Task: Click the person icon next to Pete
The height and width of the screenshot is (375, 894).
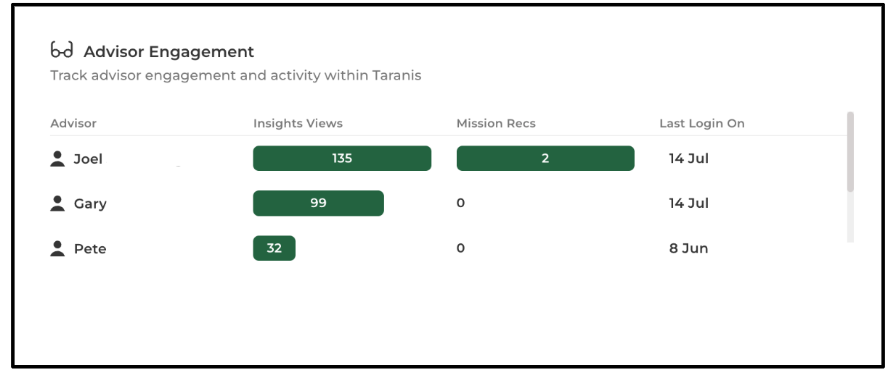Action: point(58,248)
